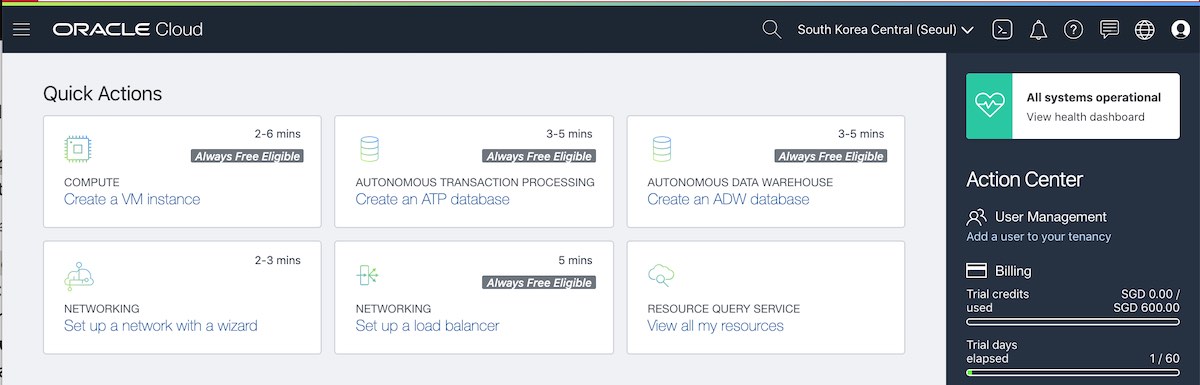Image resolution: width=1200 pixels, height=385 pixels.
Task: Open the user profile avatar icon
Action: 1180,30
